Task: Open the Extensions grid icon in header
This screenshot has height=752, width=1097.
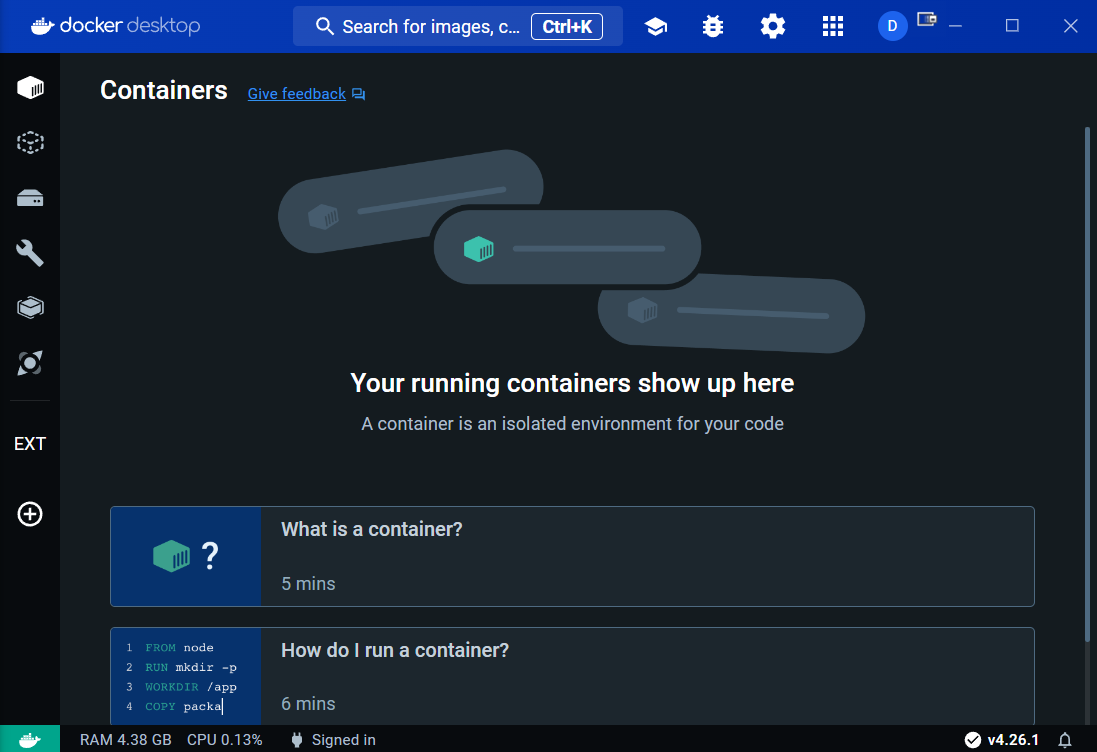Action: 832,27
